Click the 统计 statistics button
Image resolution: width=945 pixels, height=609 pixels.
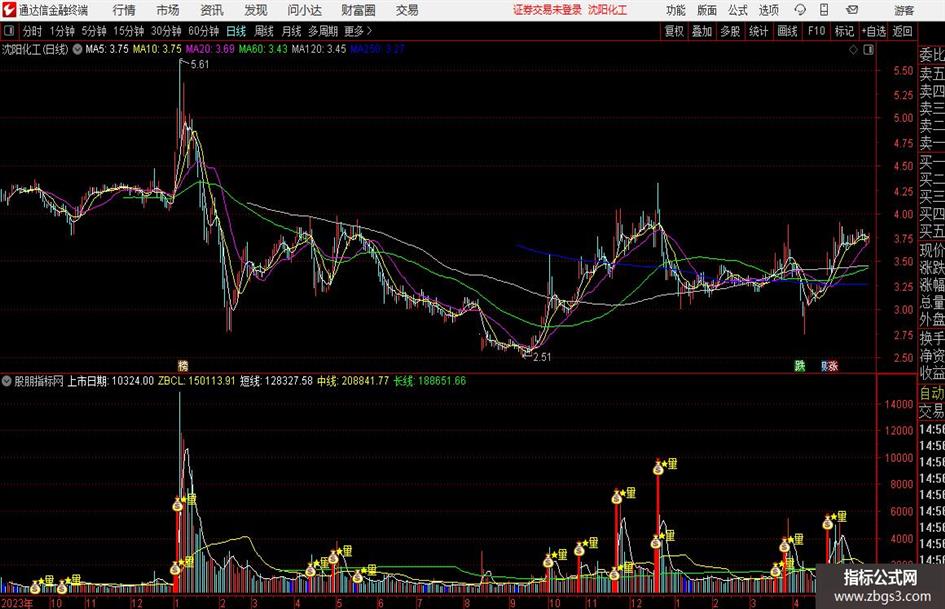coord(758,31)
